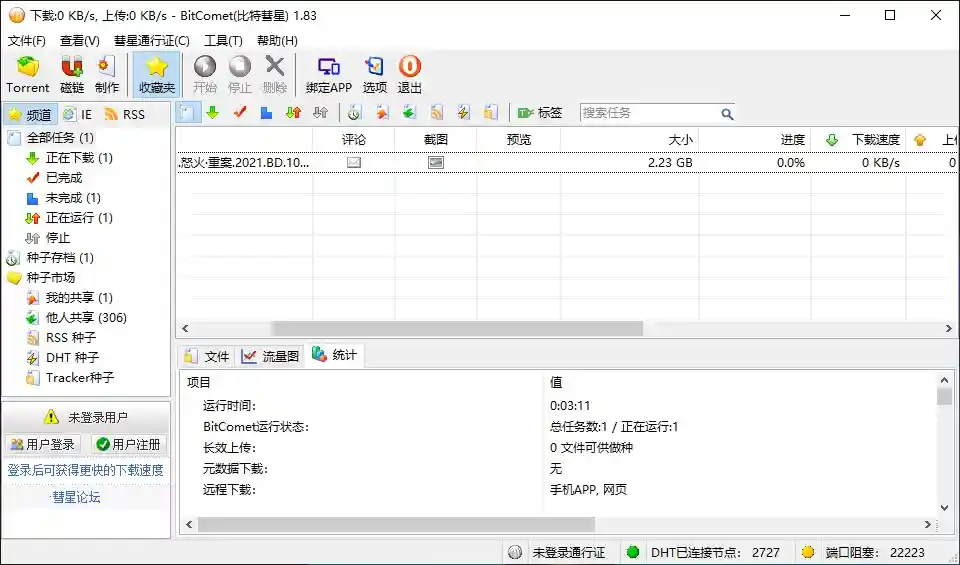
Task: Click folder Tracker torrents icon in filter bar
Action: coord(490,113)
